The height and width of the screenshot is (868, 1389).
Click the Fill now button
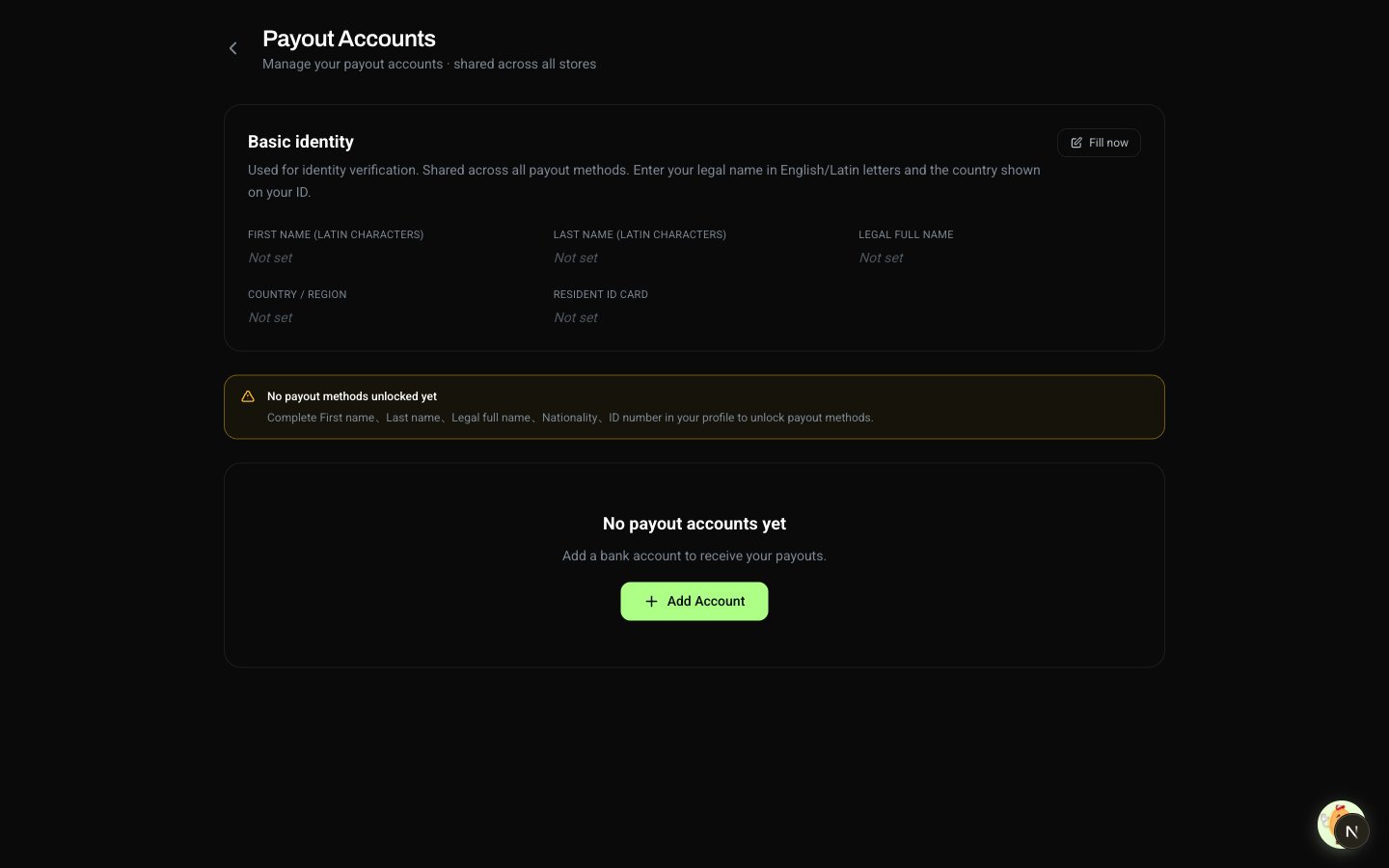pos(1099,143)
